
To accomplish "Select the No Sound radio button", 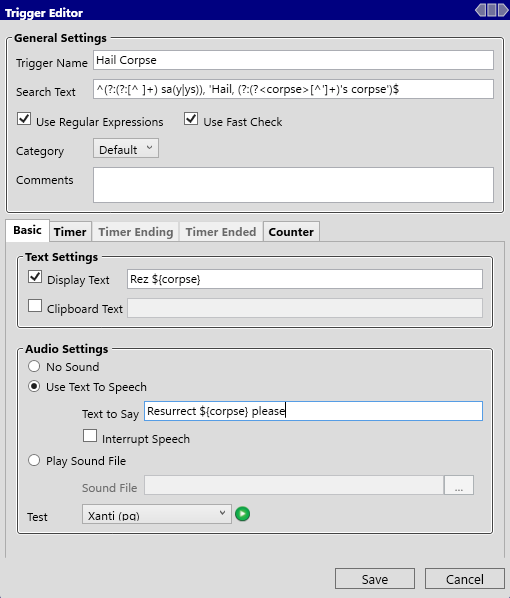I will click(34, 366).
